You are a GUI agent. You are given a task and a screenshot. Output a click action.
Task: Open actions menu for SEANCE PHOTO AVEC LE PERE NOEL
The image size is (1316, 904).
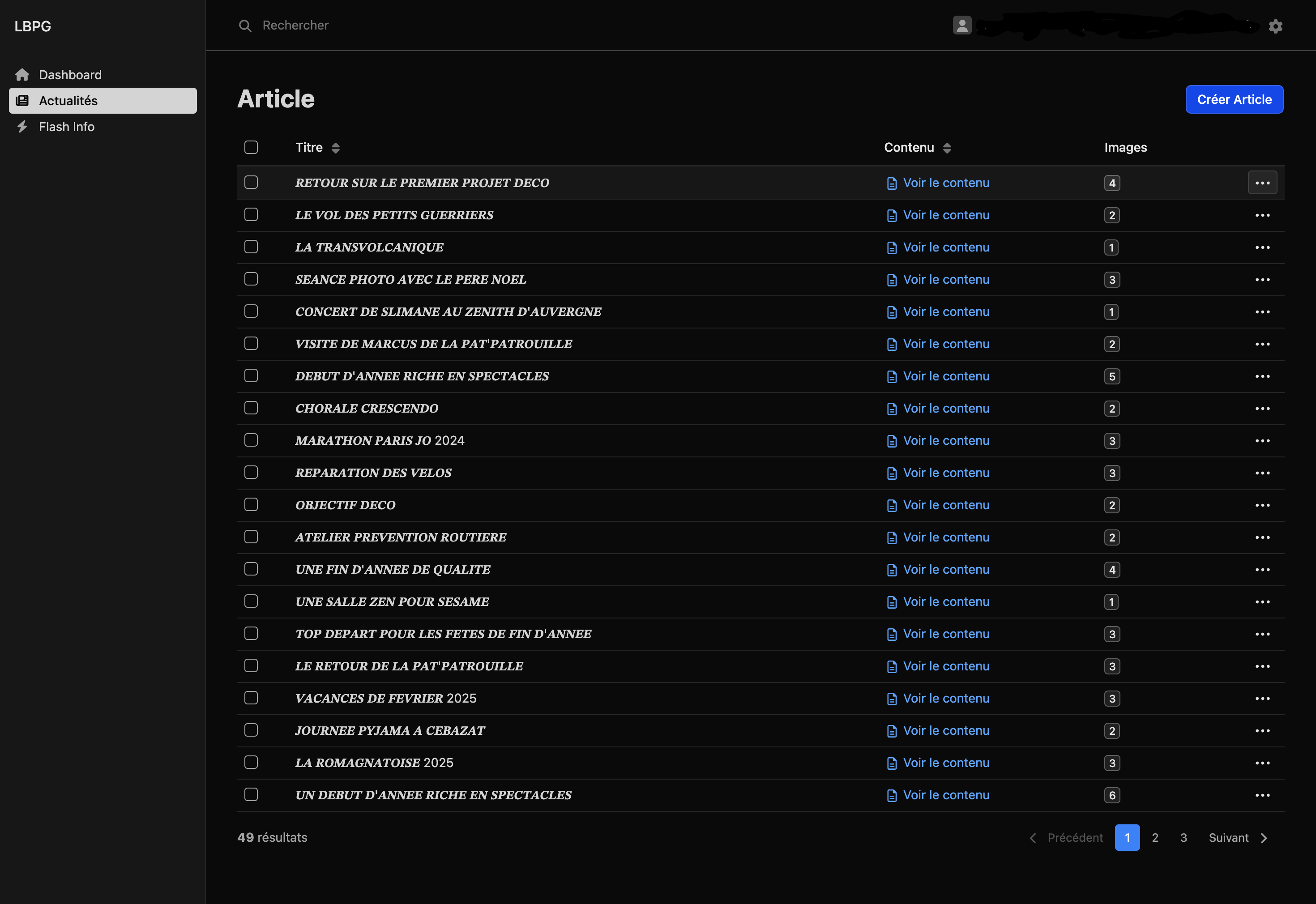[1262, 280]
